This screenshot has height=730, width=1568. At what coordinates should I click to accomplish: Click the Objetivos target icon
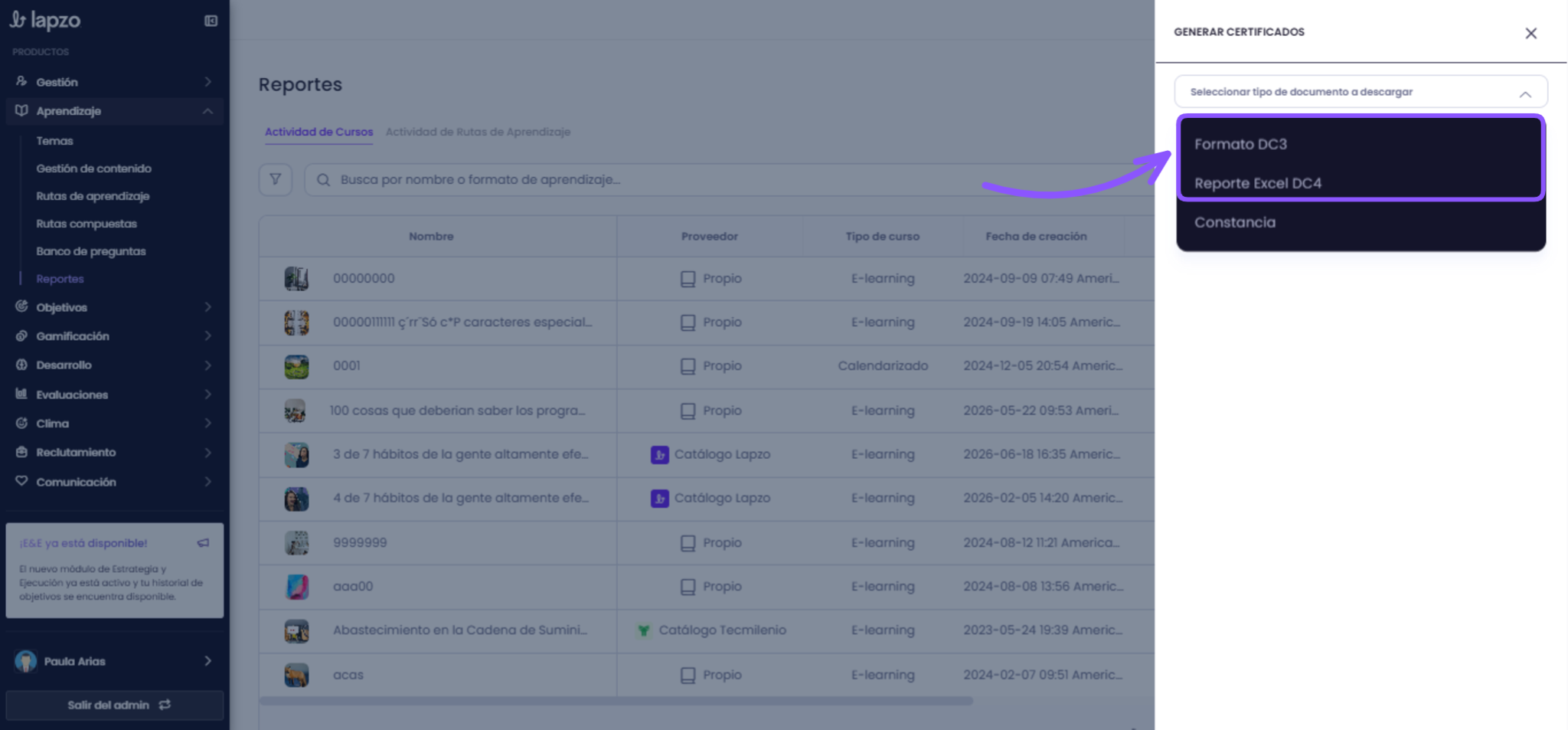click(x=21, y=306)
